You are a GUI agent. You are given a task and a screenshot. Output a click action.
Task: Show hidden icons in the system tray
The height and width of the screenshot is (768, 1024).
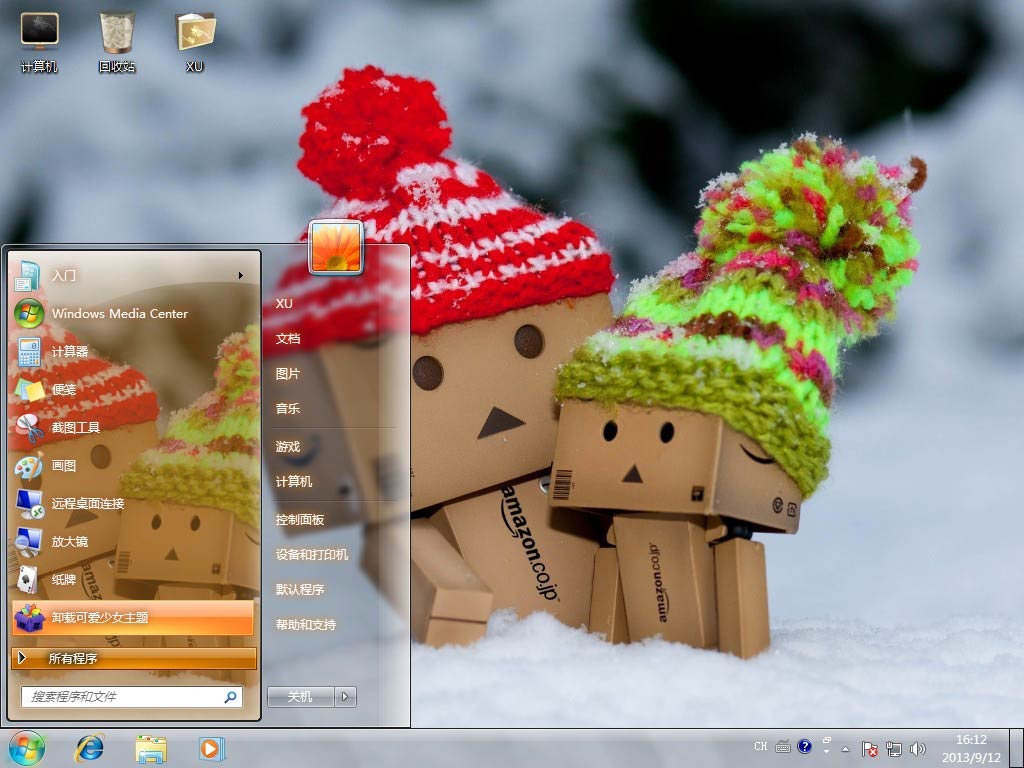tap(845, 748)
